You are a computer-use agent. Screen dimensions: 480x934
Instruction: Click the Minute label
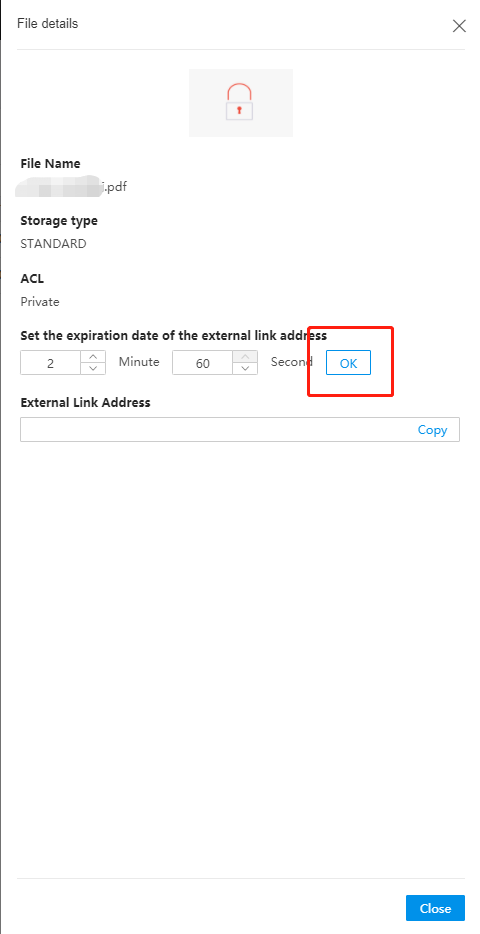[139, 362]
